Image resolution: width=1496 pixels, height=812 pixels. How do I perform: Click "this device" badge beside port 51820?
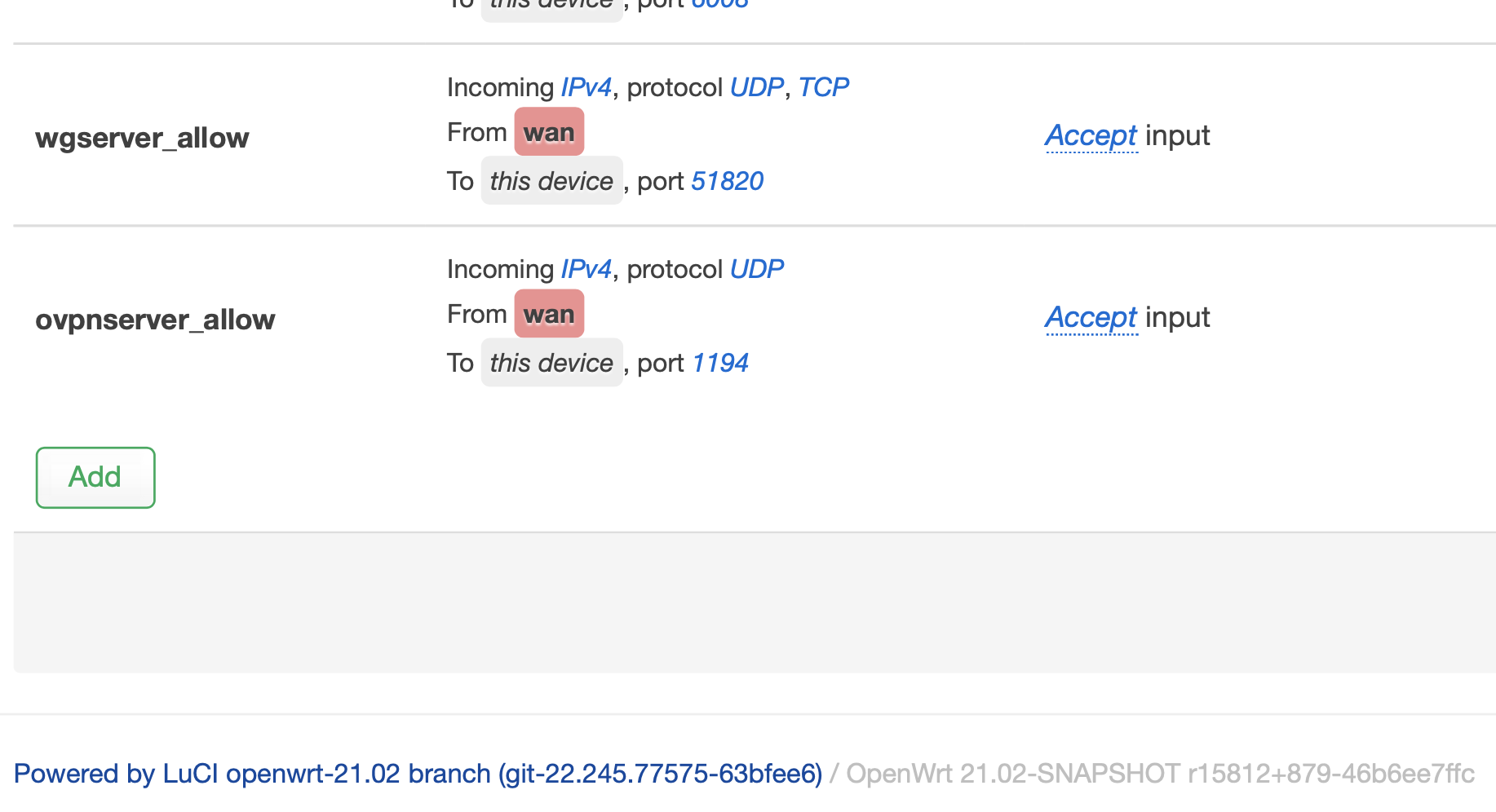(551, 181)
